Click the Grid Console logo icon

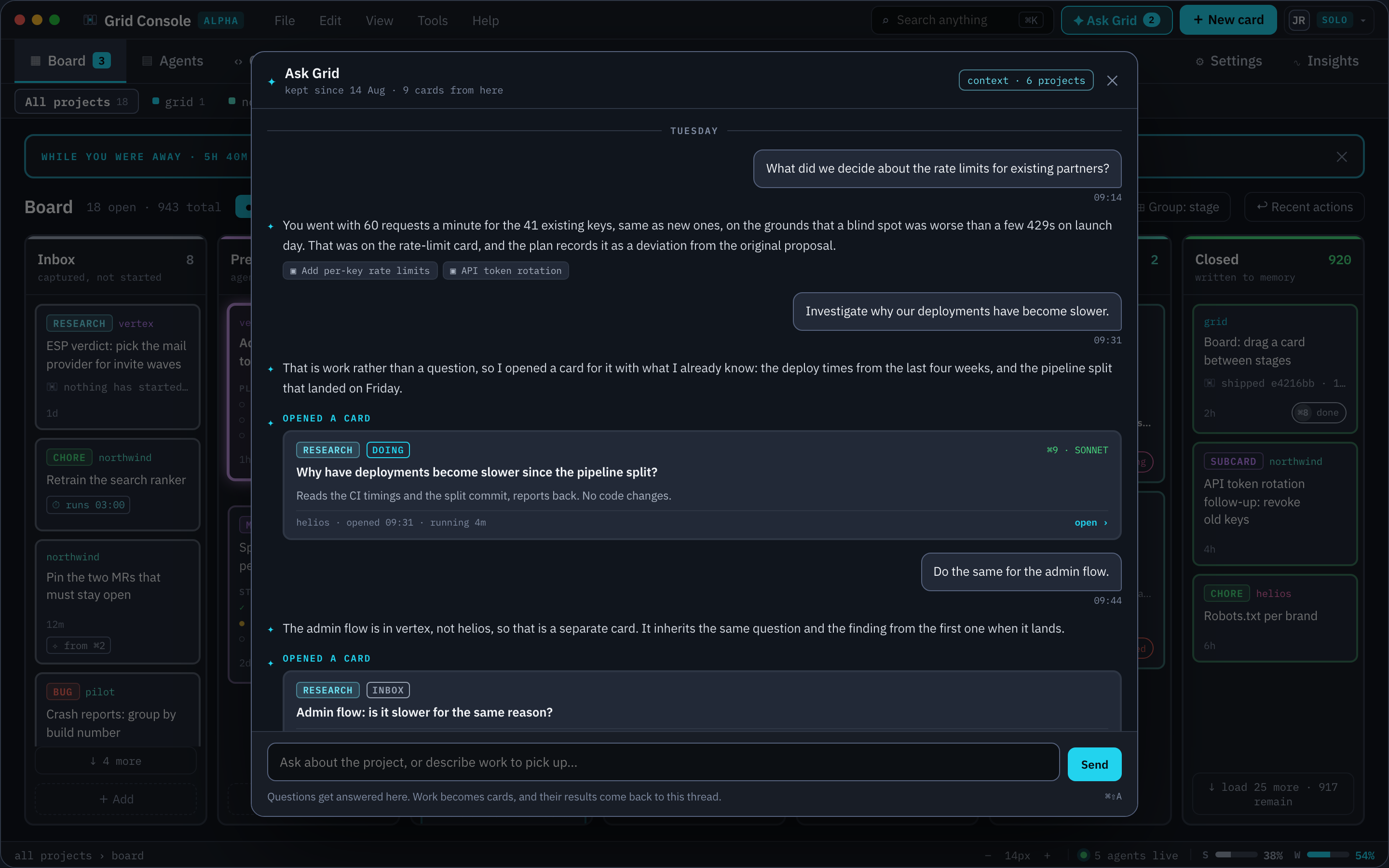point(90,20)
